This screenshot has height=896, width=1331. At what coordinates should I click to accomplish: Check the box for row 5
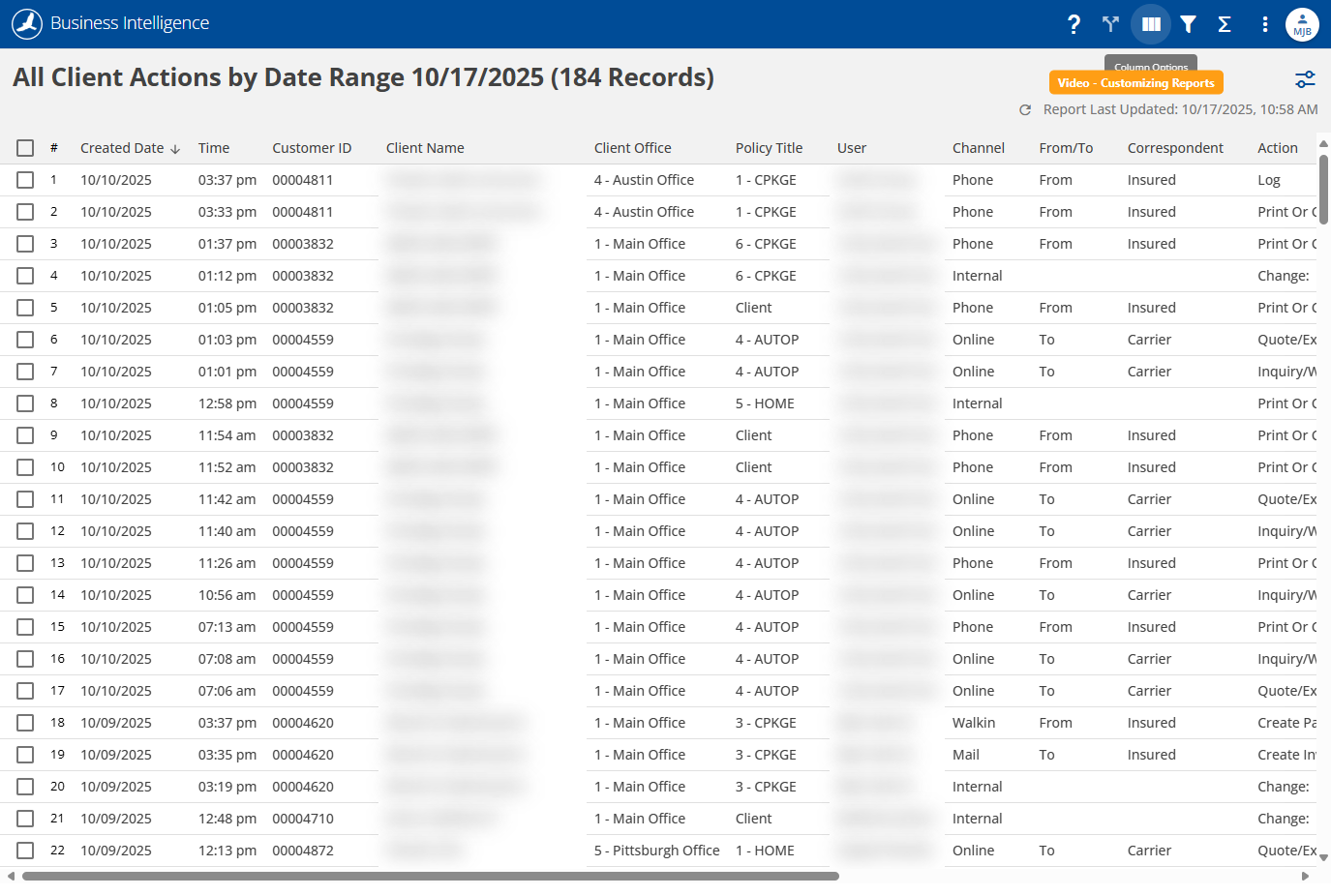[25, 308]
